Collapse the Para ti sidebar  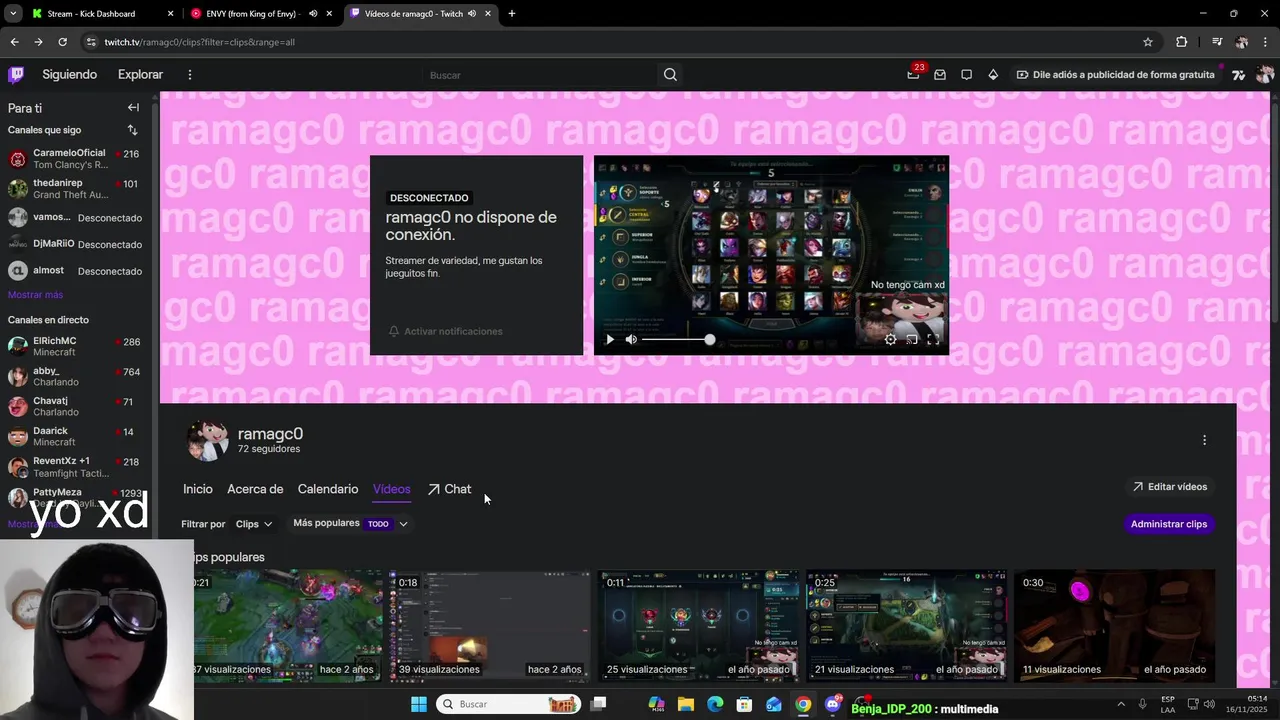pos(133,107)
